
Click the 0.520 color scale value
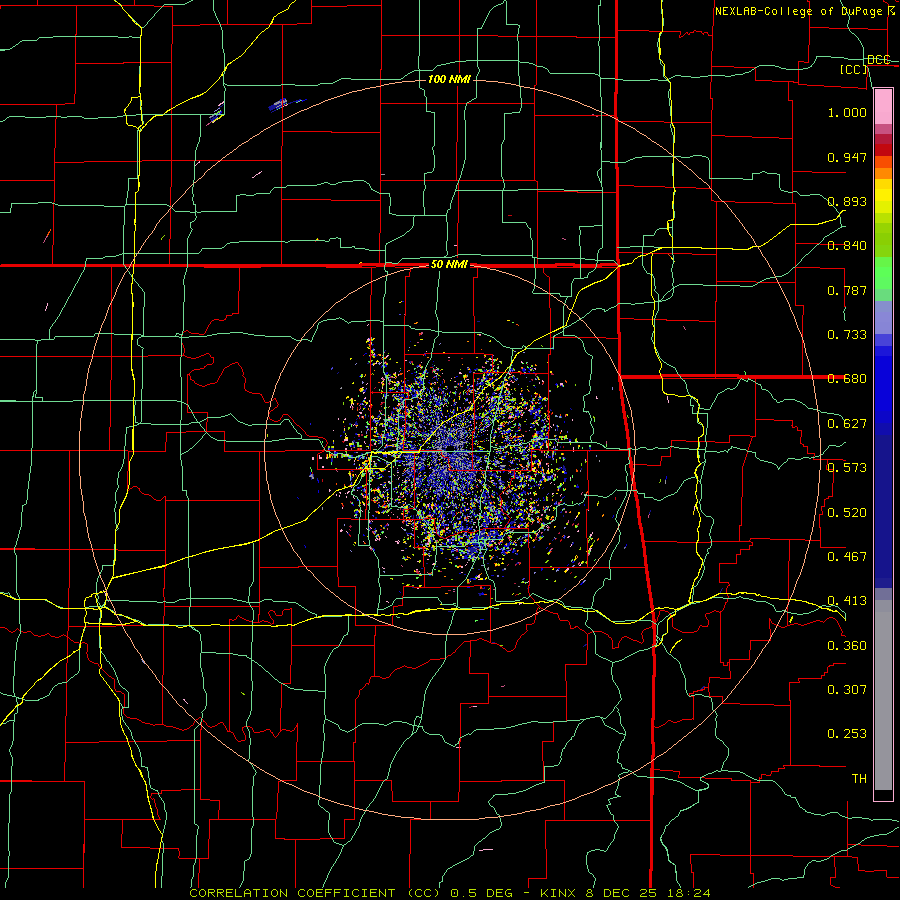tap(847, 513)
